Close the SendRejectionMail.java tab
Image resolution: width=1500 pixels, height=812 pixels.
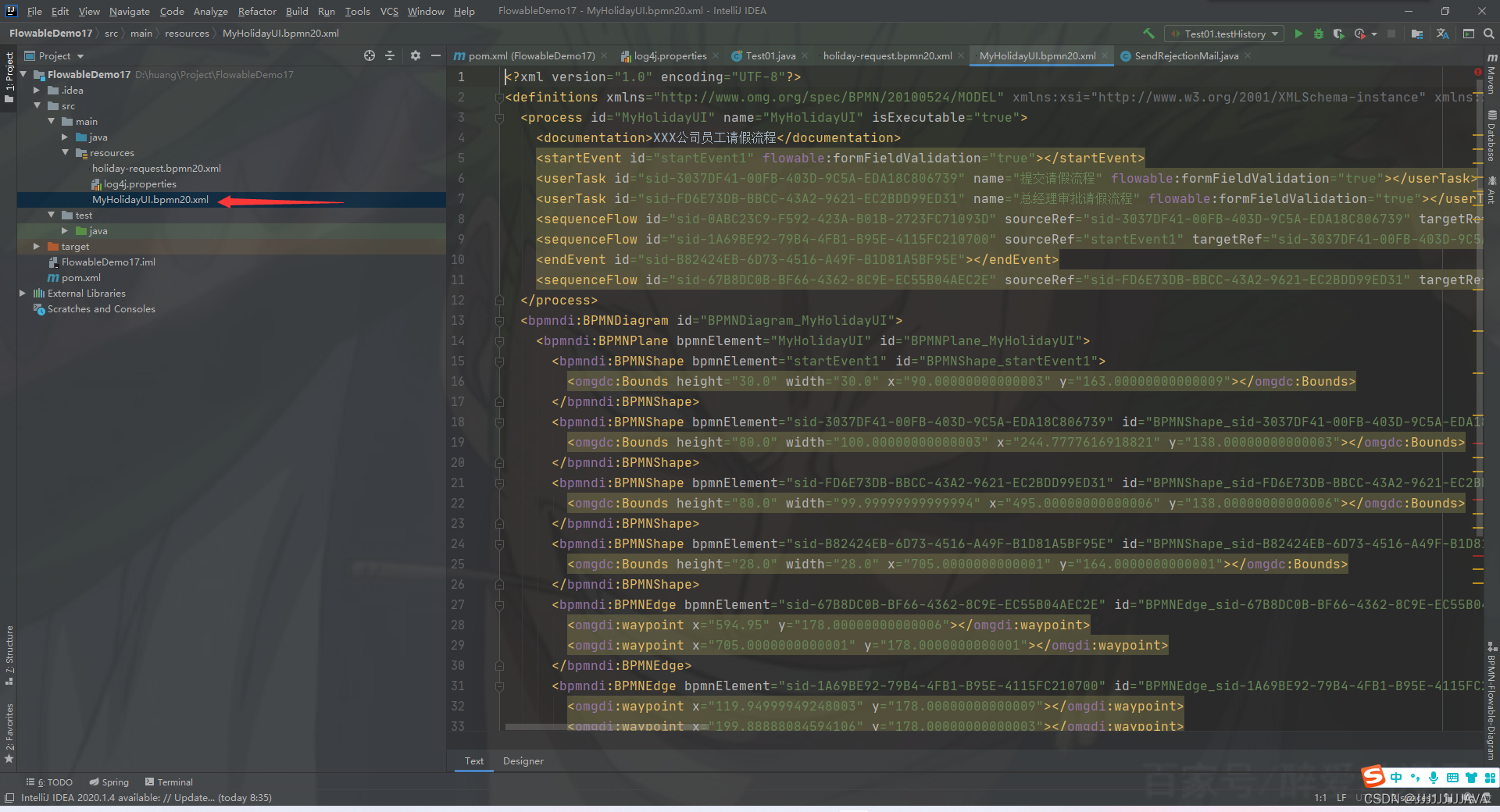[1248, 55]
